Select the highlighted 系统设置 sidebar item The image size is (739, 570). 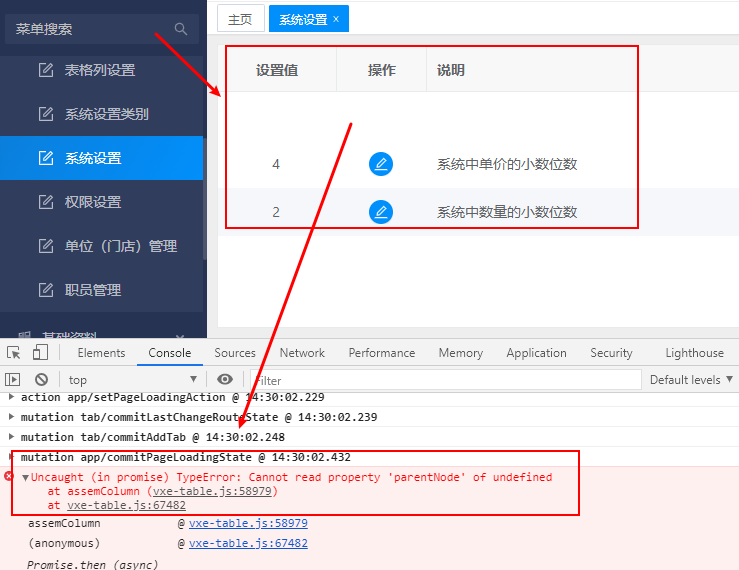pos(101,158)
